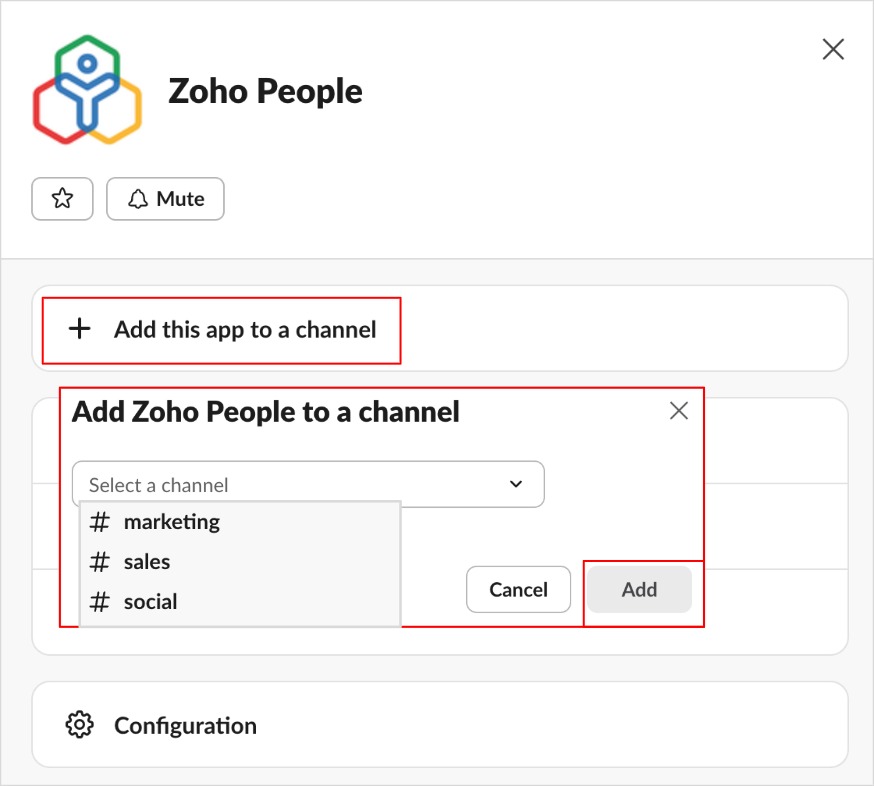Image resolution: width=874 pixels, height=786 pixels.
Task: Click the plus icon for adding app
Action: [79, 329]
